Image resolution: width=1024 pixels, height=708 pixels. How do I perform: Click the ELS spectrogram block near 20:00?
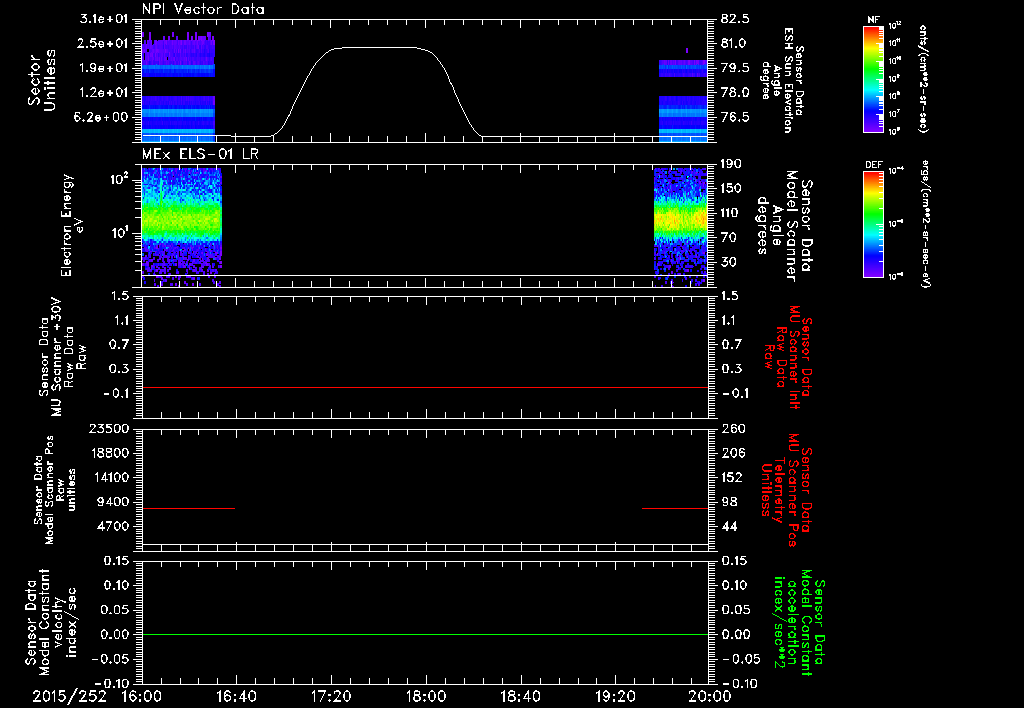[x=681, y=227]
